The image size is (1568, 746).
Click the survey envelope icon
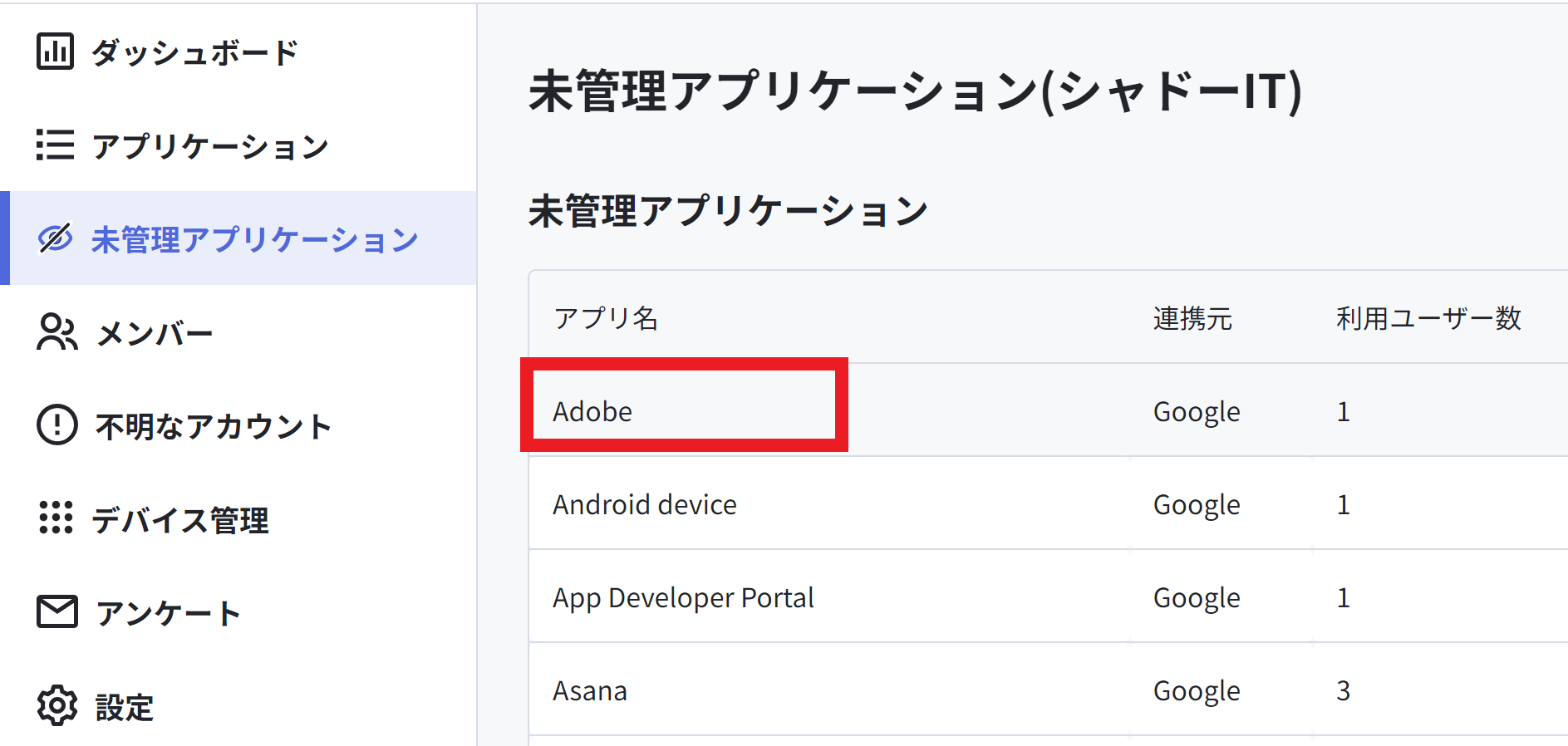click(x=57, y=611)
